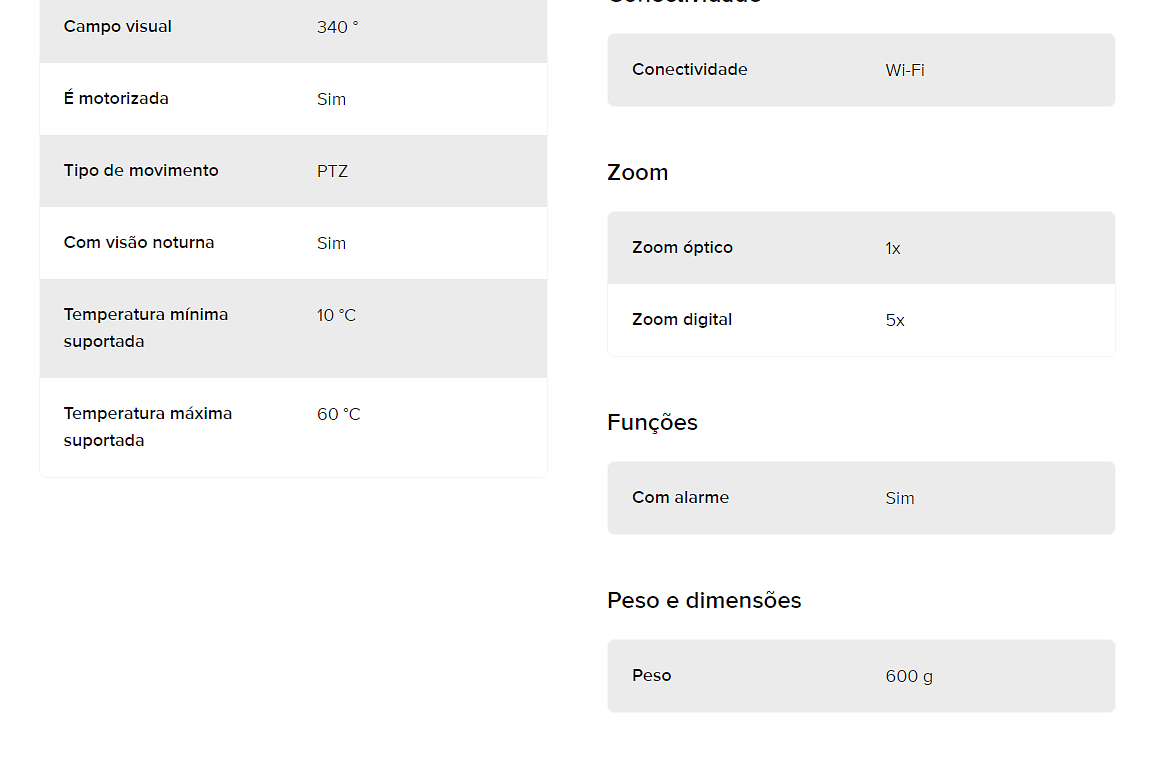Select the 10 °C minimum temperature value
This screenshot has width=1152, height=758.
click(x=336, y=315)
